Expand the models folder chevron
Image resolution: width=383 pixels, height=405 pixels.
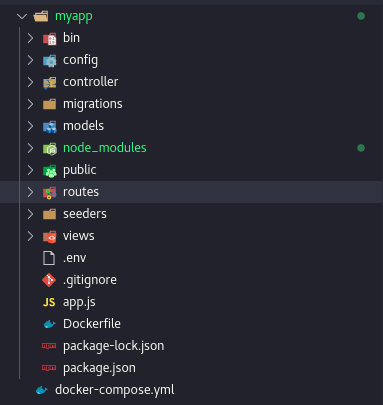[x=30, y=126]
